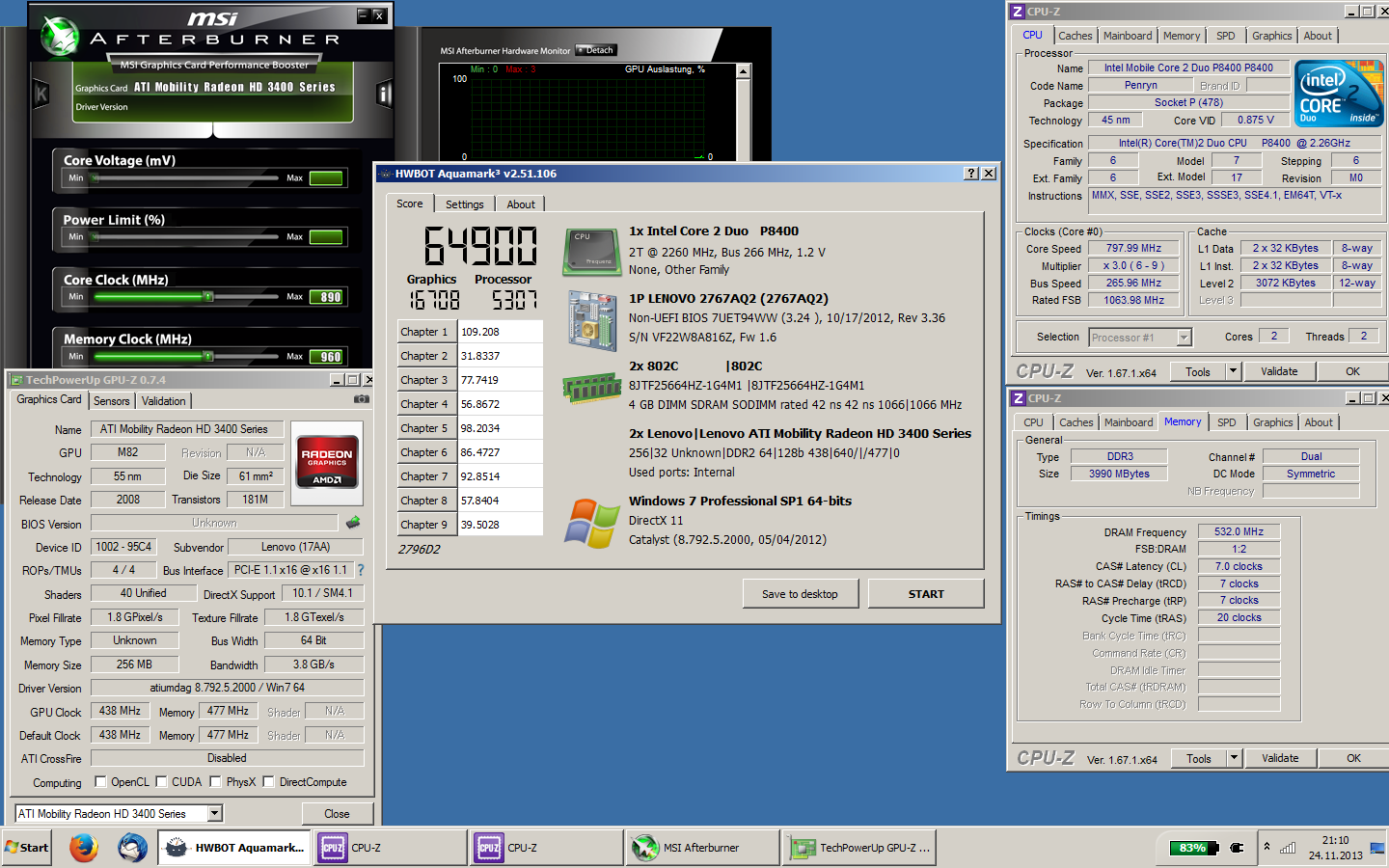Click the Core Voltage slider track
Screen dimensions: 1389x868
pyautogui.click(x=185, y=178)
